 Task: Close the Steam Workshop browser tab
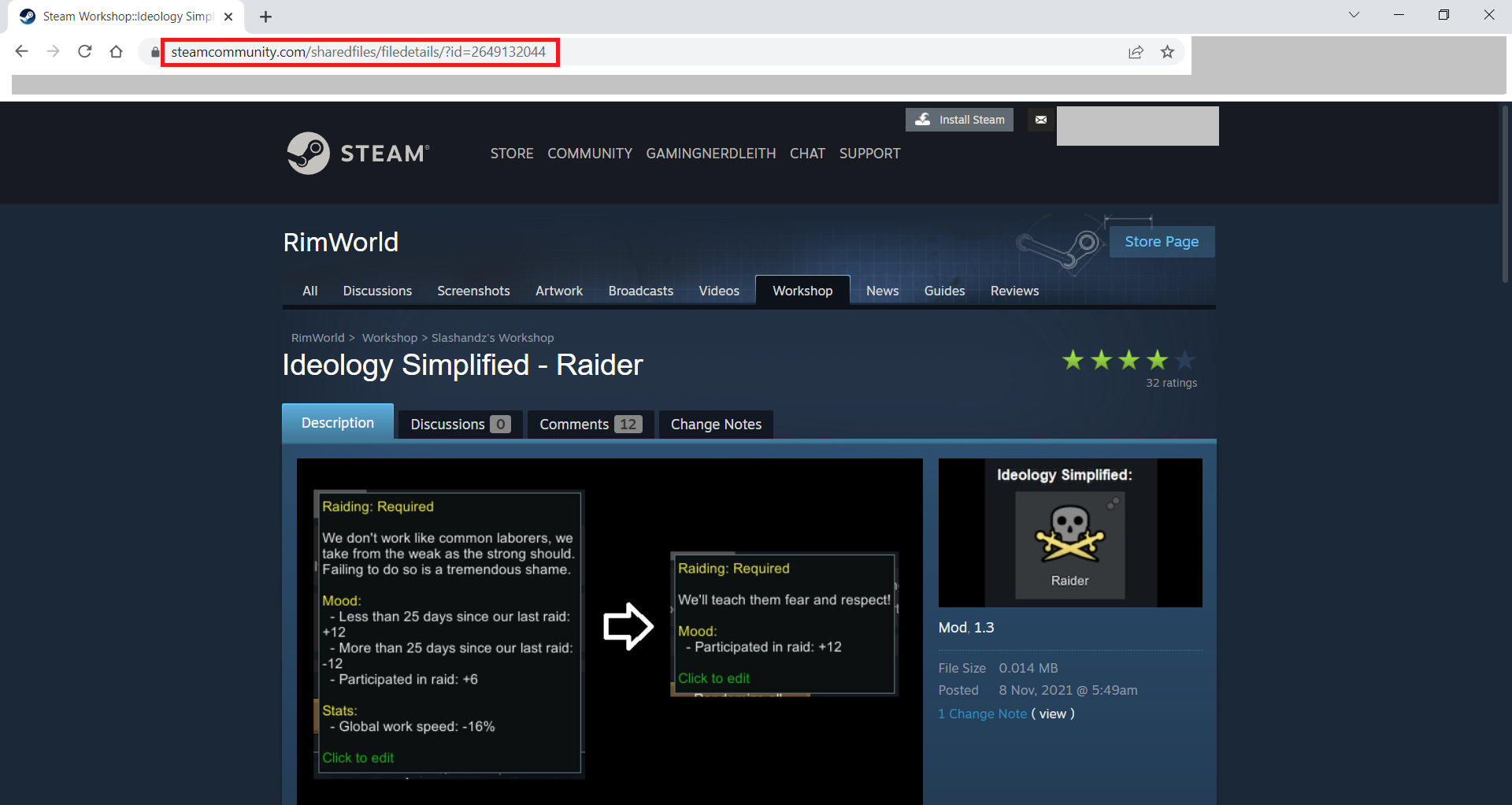point(228,17)
